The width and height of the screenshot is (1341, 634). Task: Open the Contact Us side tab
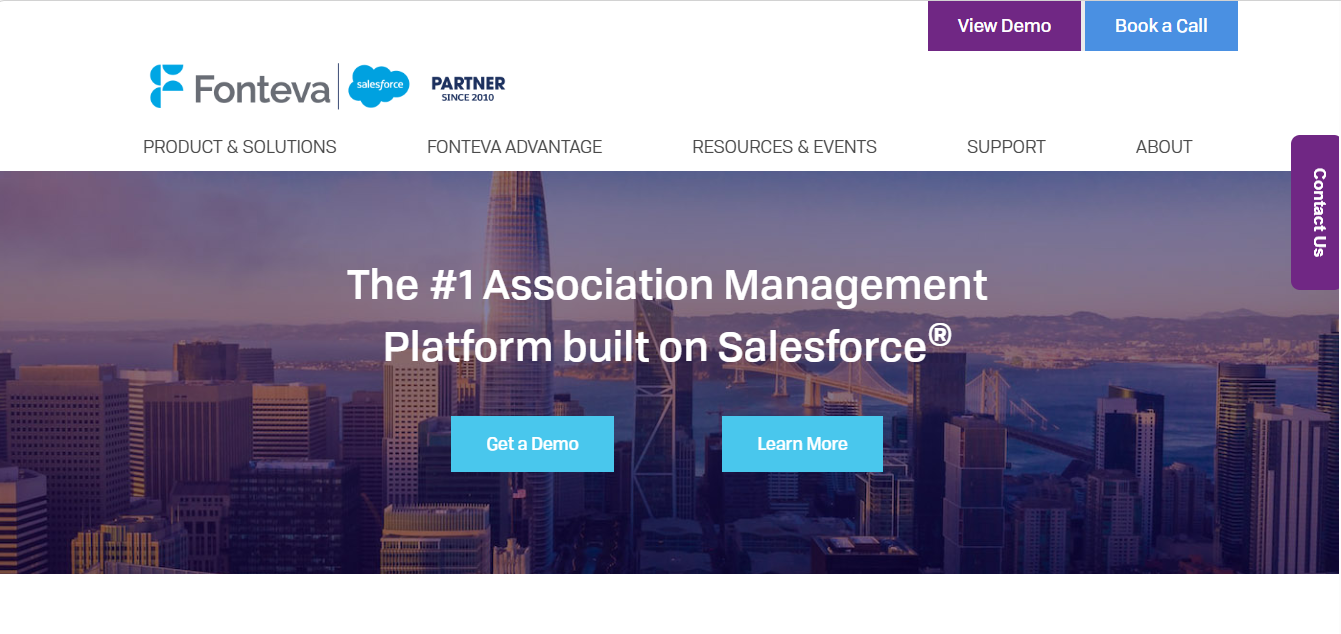pyautogui.click(x=1318, y=212)
